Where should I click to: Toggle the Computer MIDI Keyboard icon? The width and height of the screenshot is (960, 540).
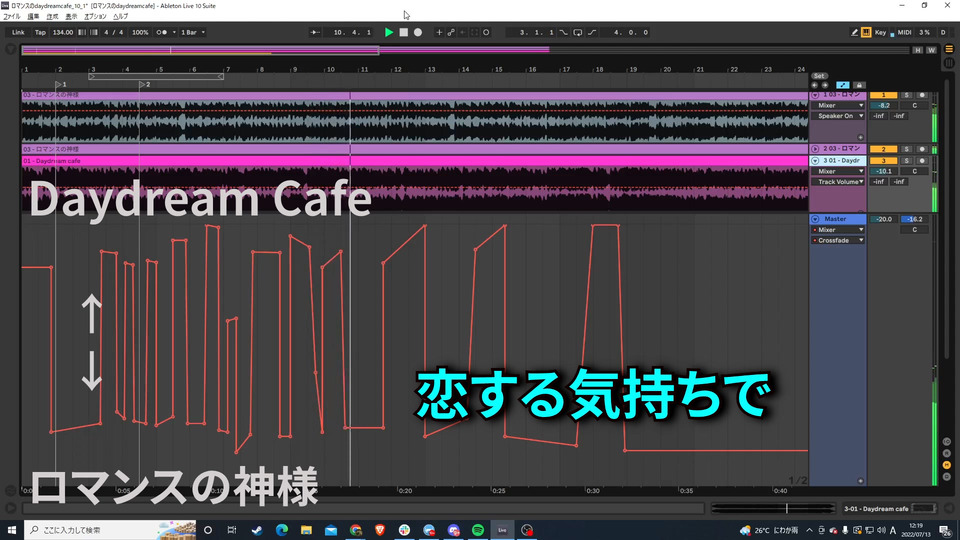(x=866, y=32)
